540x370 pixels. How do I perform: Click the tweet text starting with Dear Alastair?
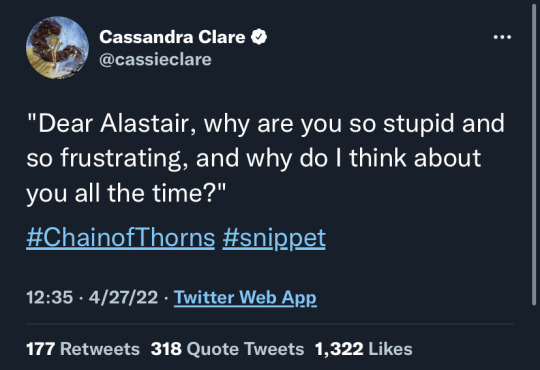click(x=266, y=158)
